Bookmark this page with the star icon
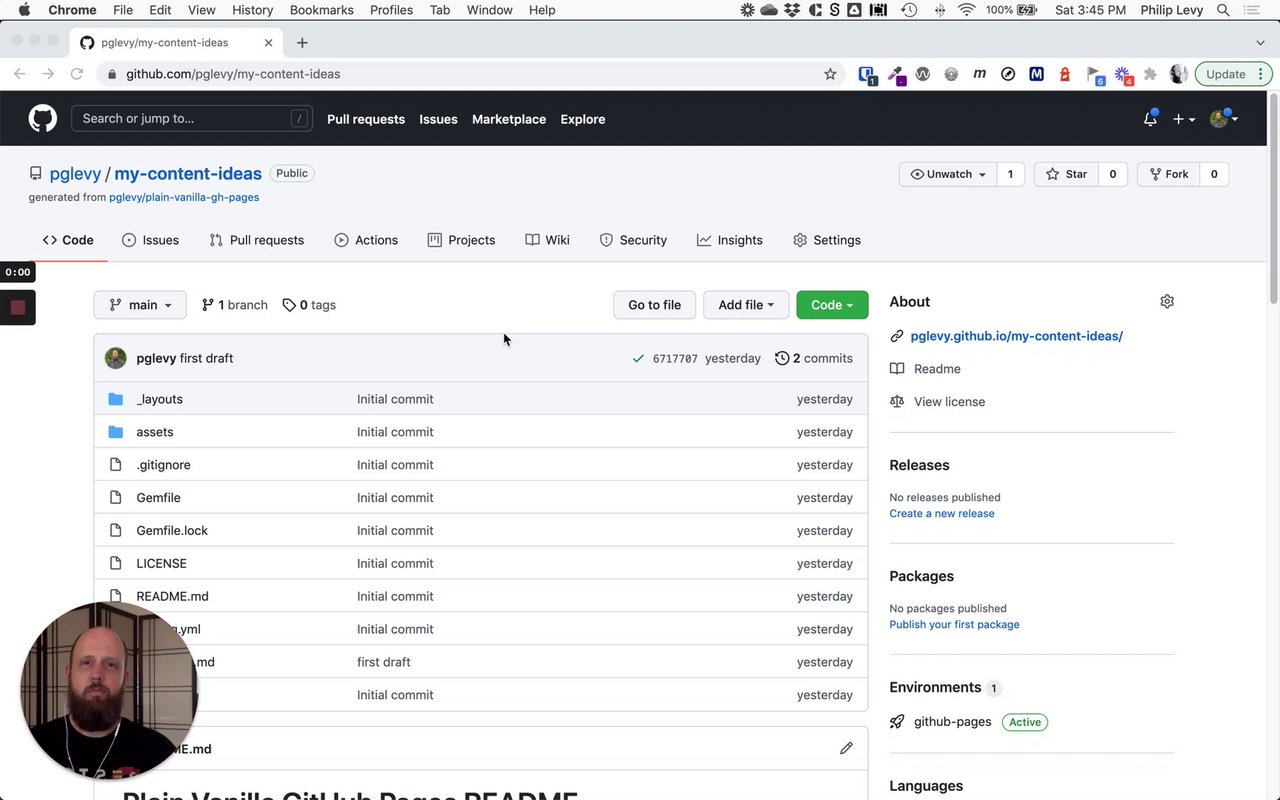 click(830, 74)
